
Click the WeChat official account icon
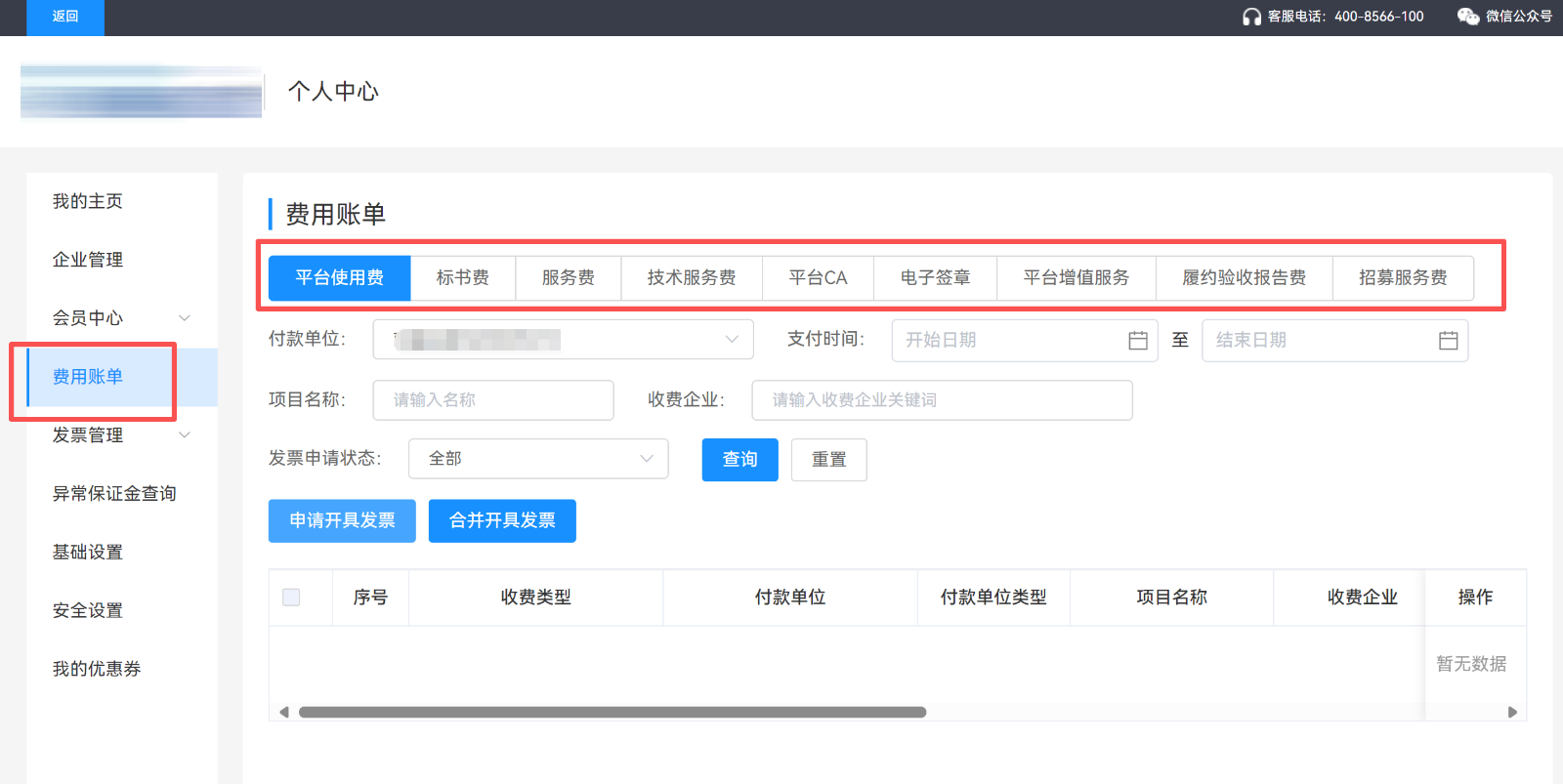1467,17
